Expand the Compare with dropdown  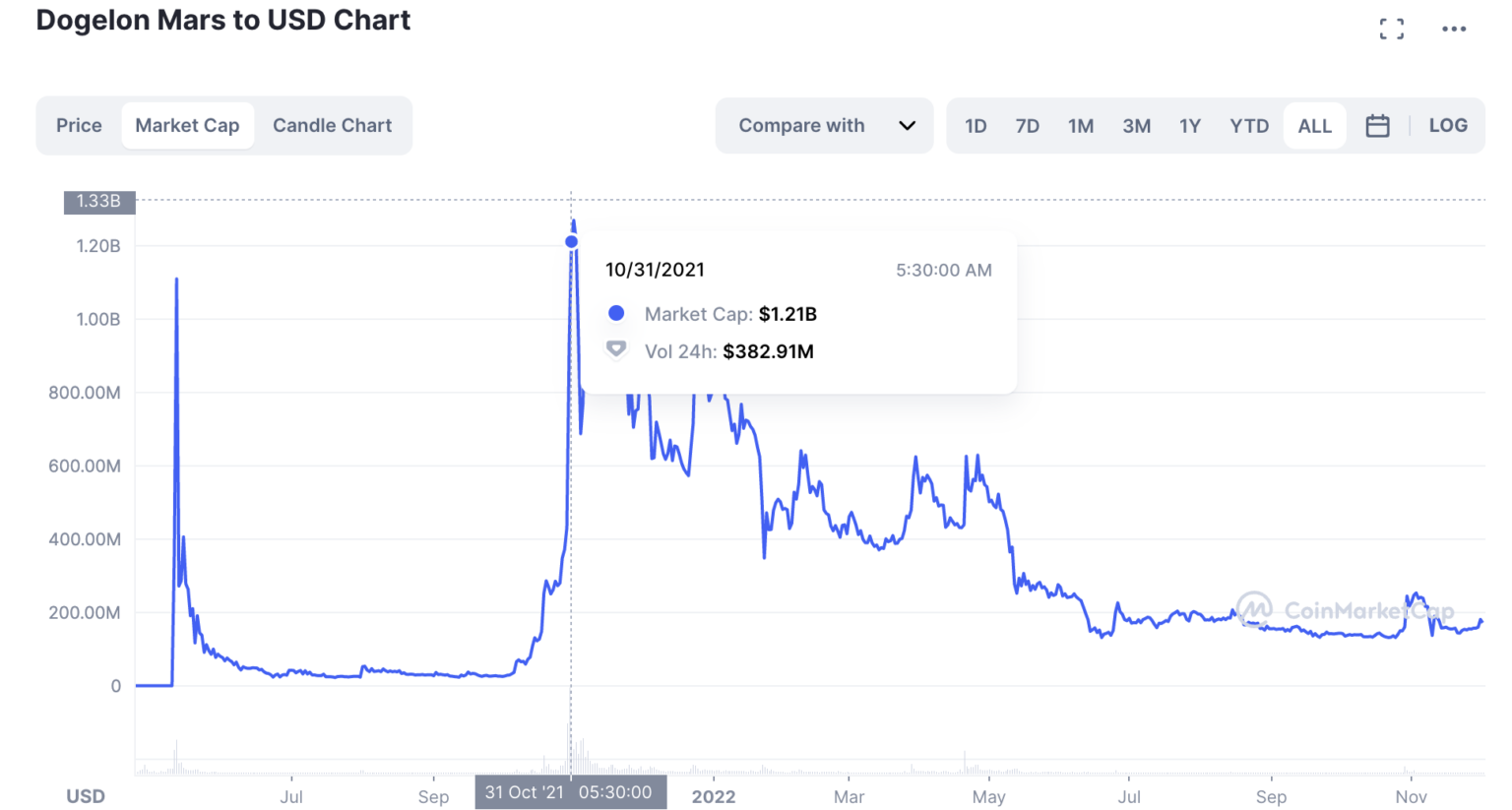[801, 126]
